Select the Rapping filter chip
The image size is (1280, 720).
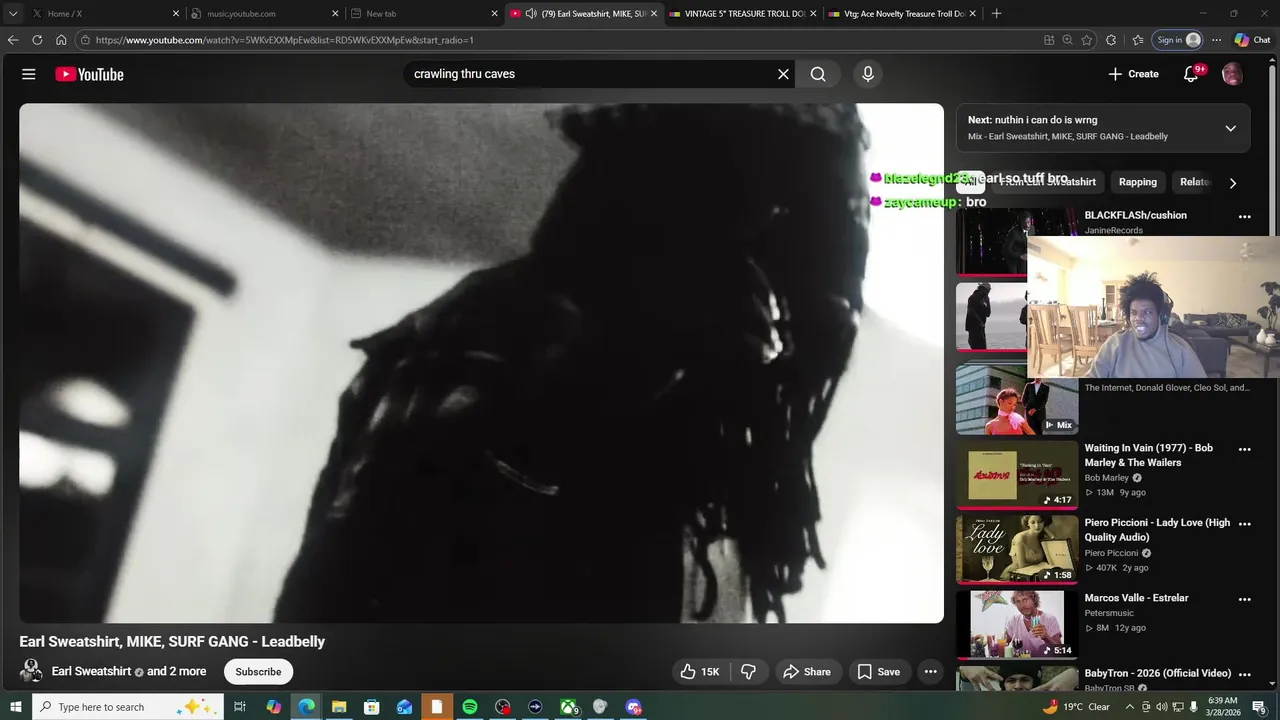coord(1138,182)
